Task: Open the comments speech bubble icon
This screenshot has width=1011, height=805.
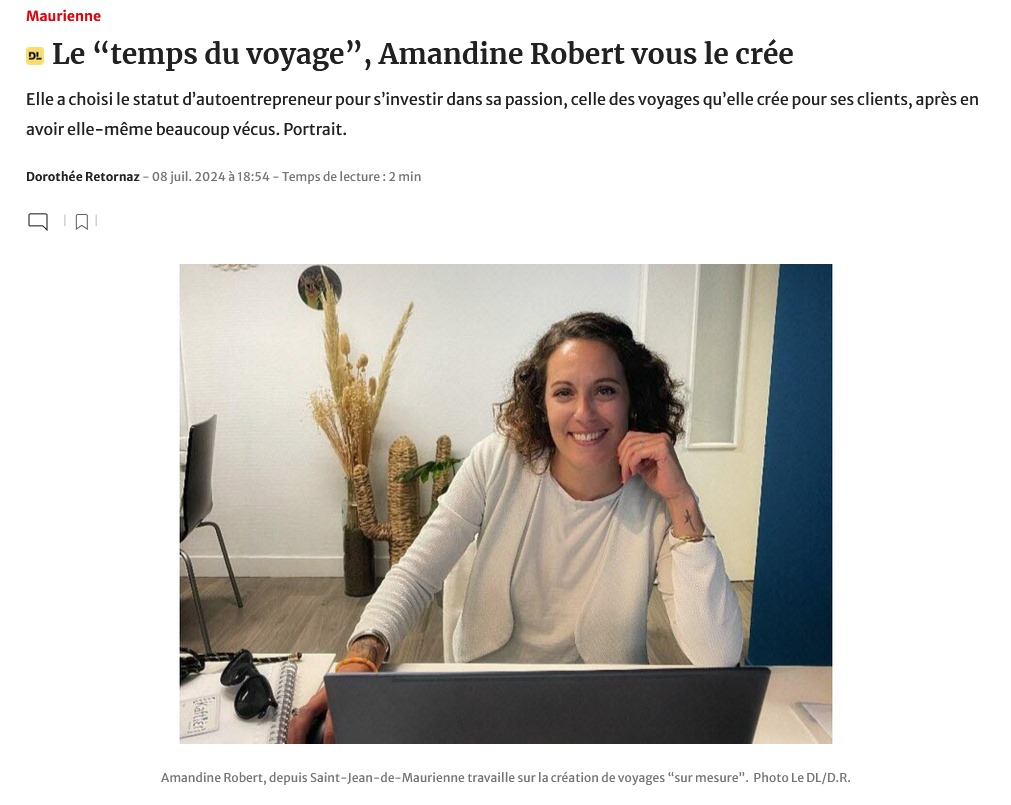Action: pyautogui.click(x=38, y=222)
